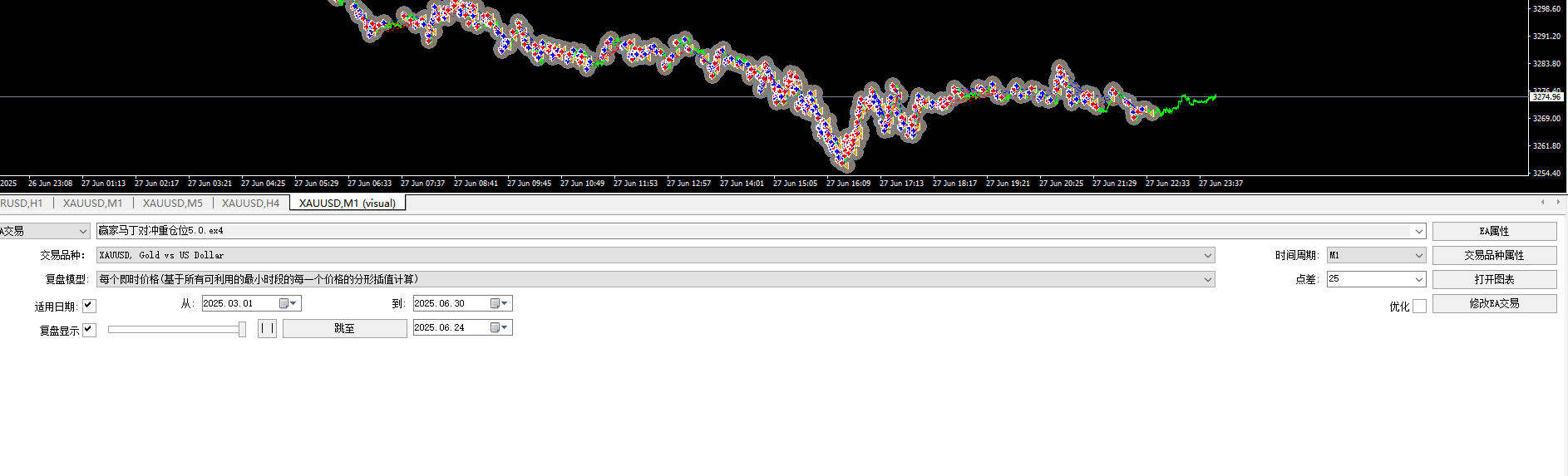Open the 交易品种 XAUUSD symbol dropdown
The width and height of the screenshot is (1568, 476).
1207,255
